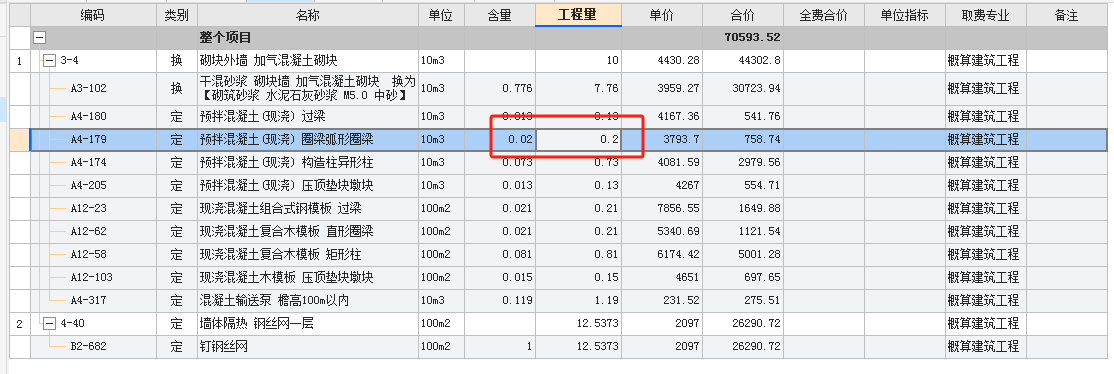This screenshot has height=374, width=1114.
Task: Click the name 预拌混凝土(现浇) 压顶垫块墩块
Action: (286, 186)
